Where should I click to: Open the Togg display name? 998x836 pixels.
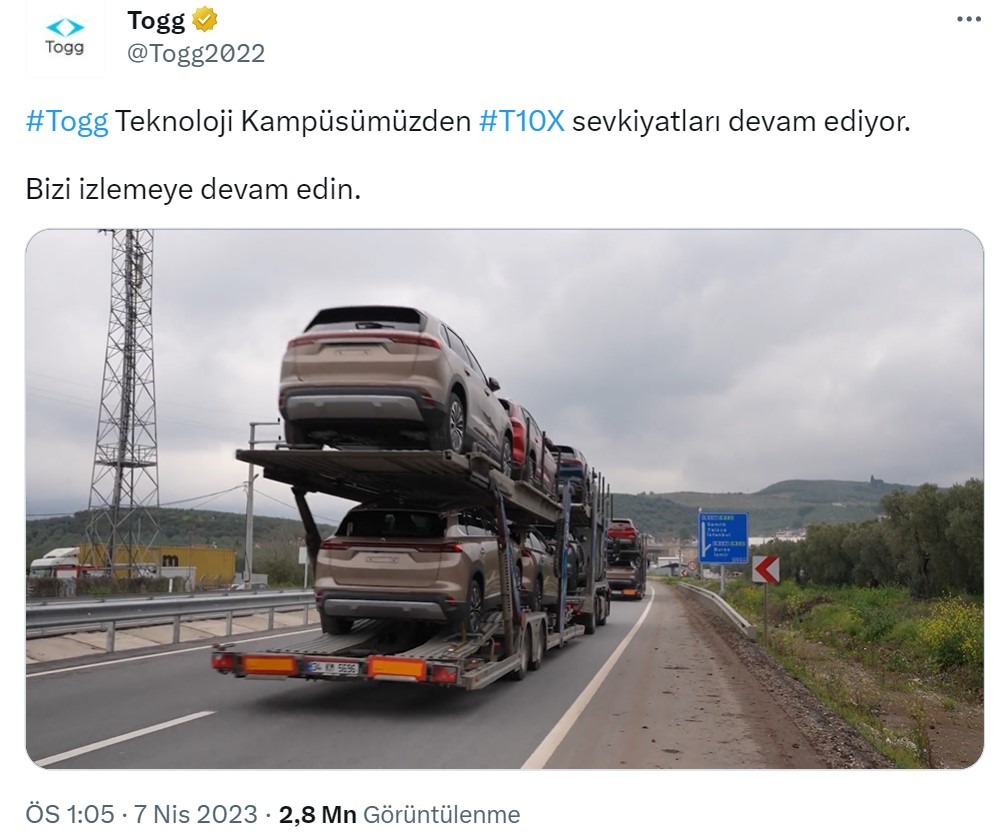(156, 20)
